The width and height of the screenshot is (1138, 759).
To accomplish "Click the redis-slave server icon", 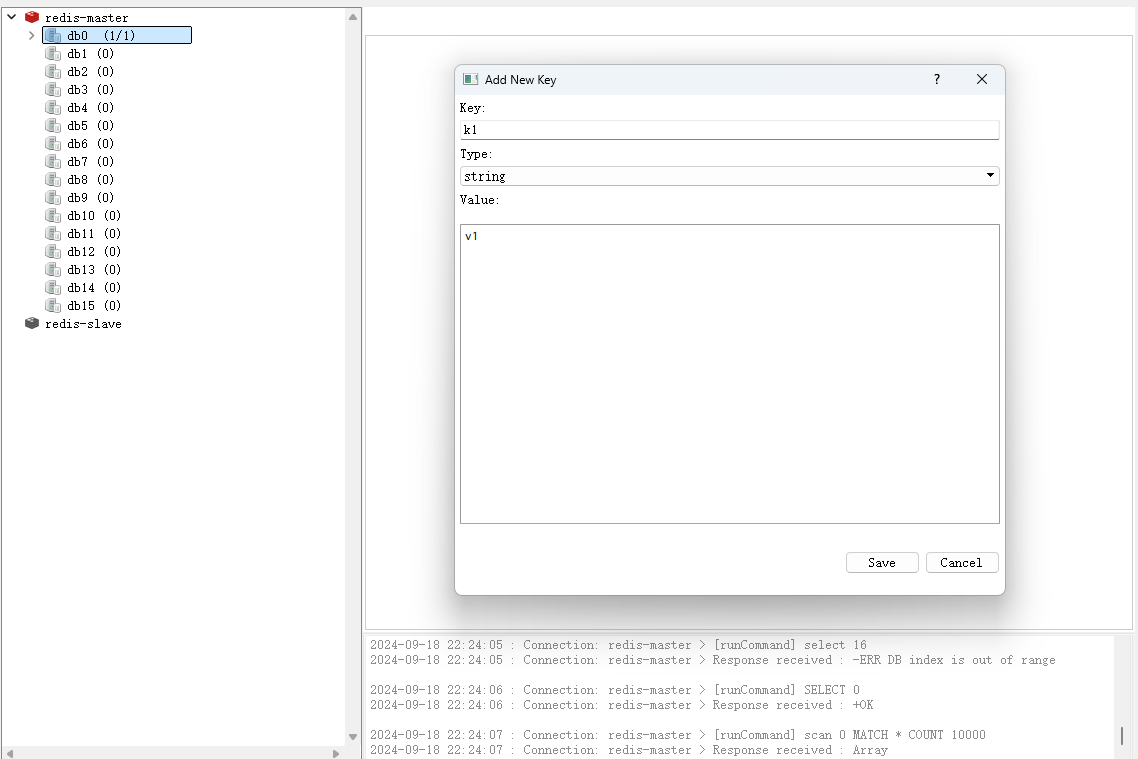I will pyautogui.click(x=32, y=324).
